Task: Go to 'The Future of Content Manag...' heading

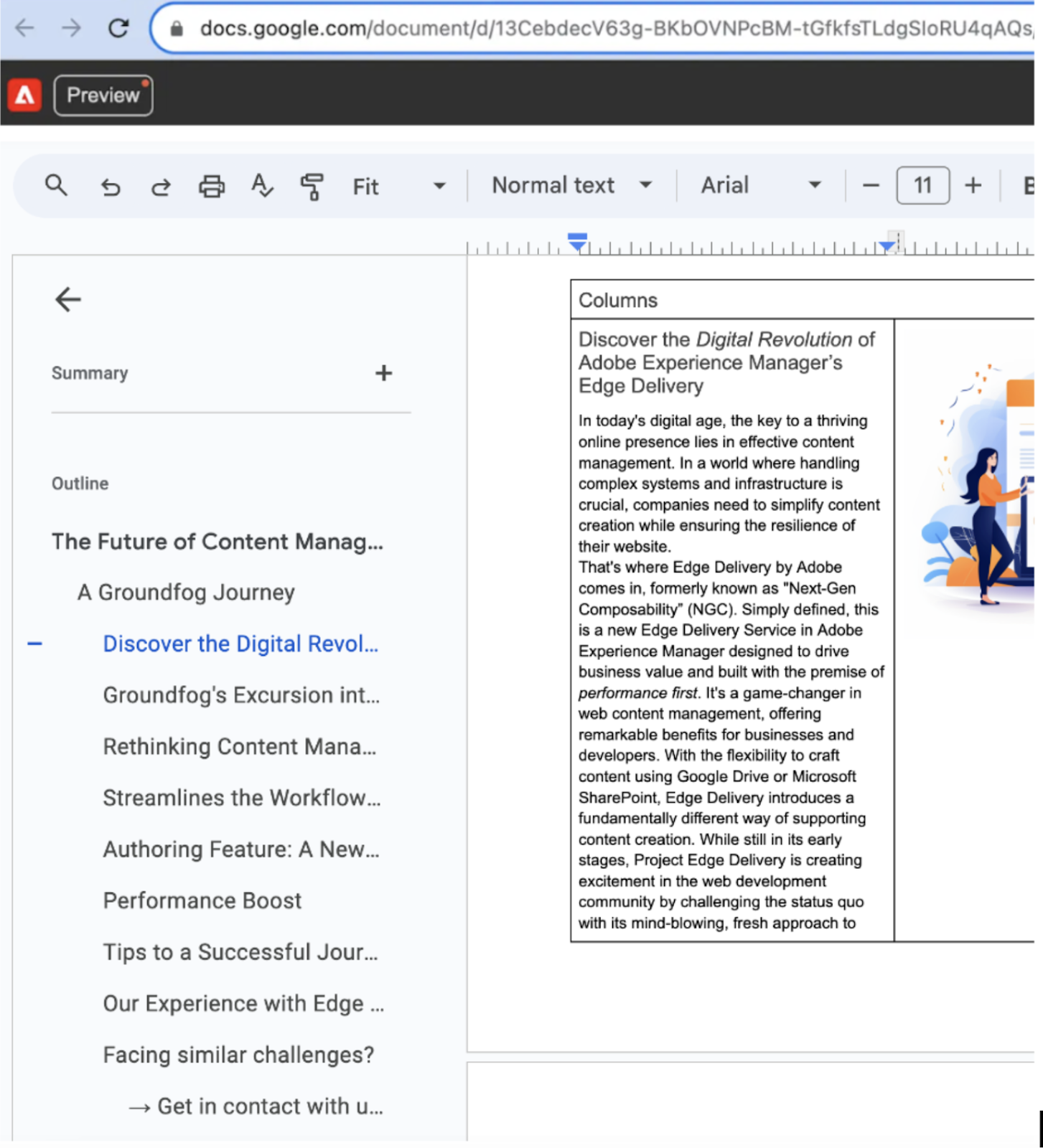Action: pos(218,542)
